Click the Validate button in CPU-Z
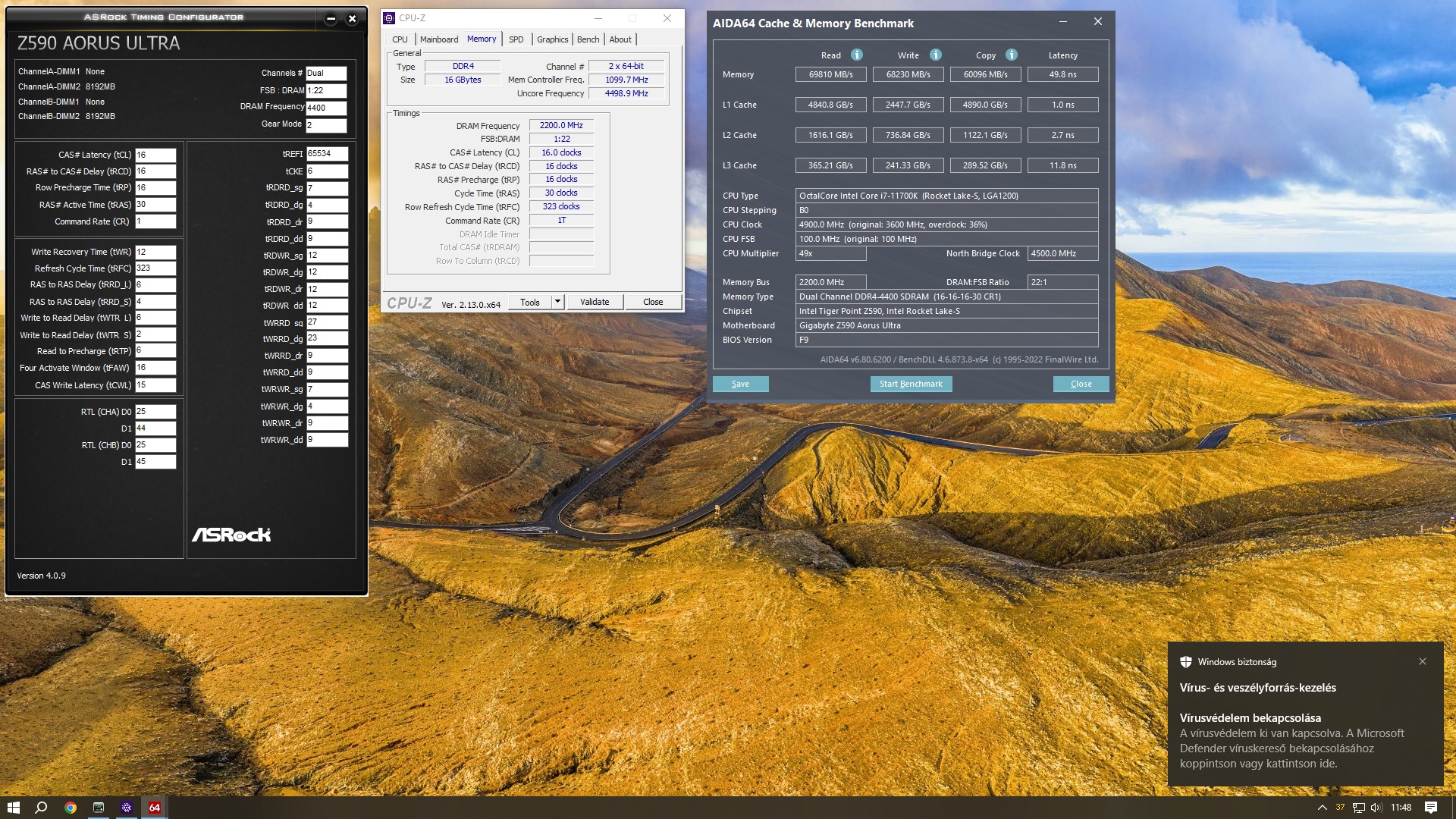1456x819 pixels. pyautogui.click(x=595, y=302)
